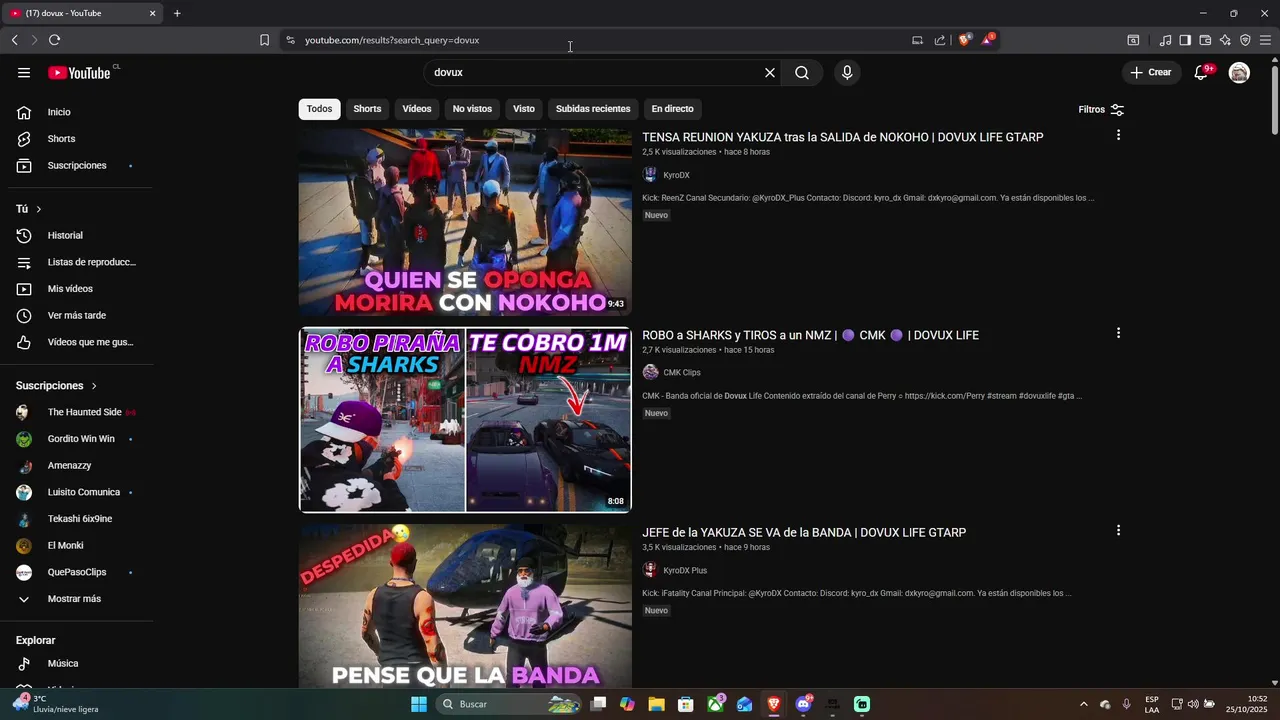Share the page with the share icon
Image resolution: width=1280 pixels, height=720 pixels.
pos(940,40)
